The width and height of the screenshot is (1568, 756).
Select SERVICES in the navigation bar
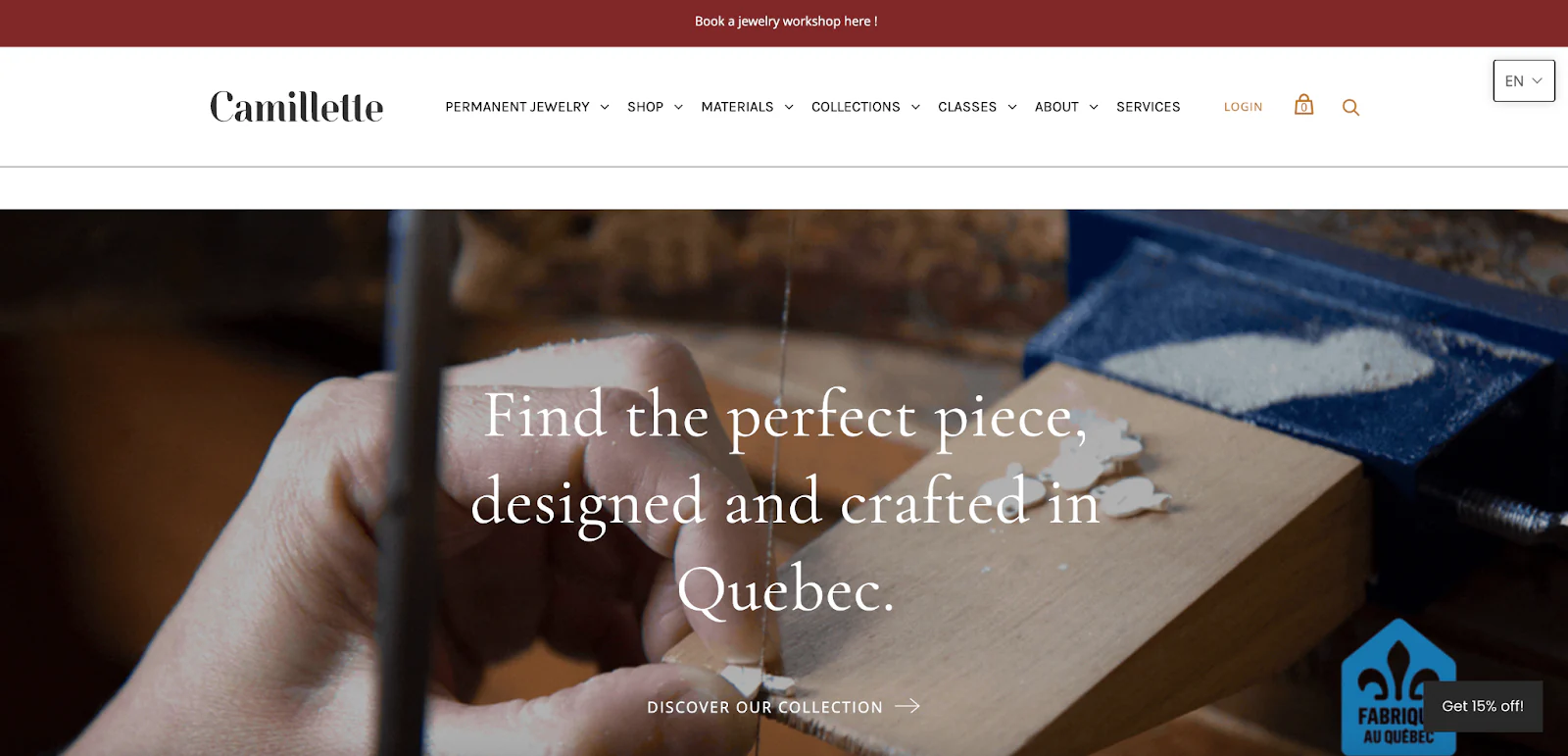click(1148, 106)
